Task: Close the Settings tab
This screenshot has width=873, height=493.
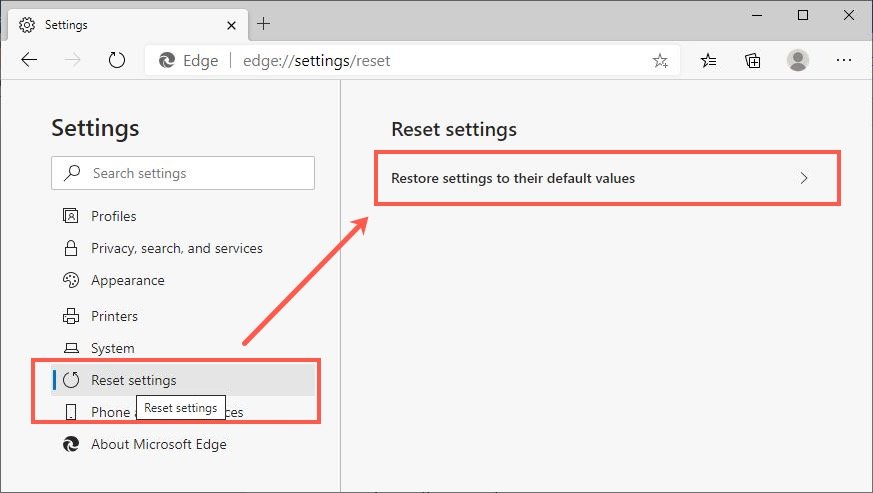Action: point(230,24)
